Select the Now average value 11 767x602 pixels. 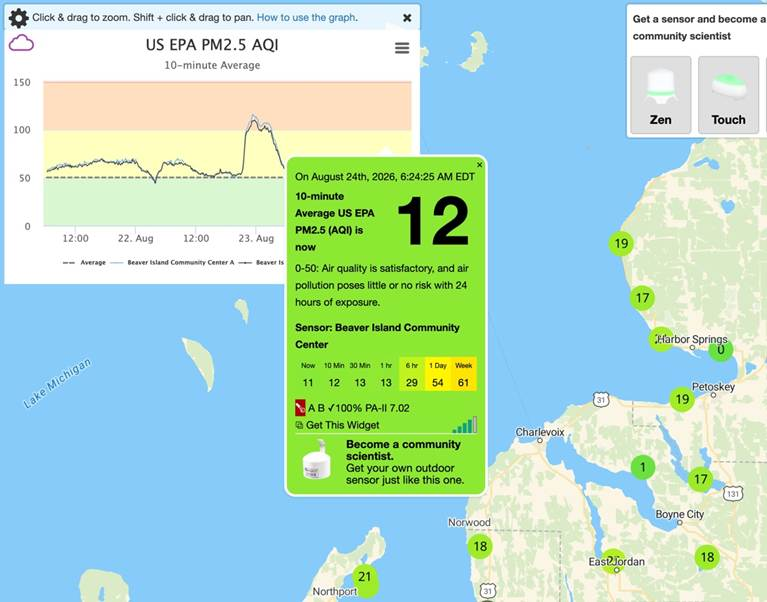(x=308, y=382)
